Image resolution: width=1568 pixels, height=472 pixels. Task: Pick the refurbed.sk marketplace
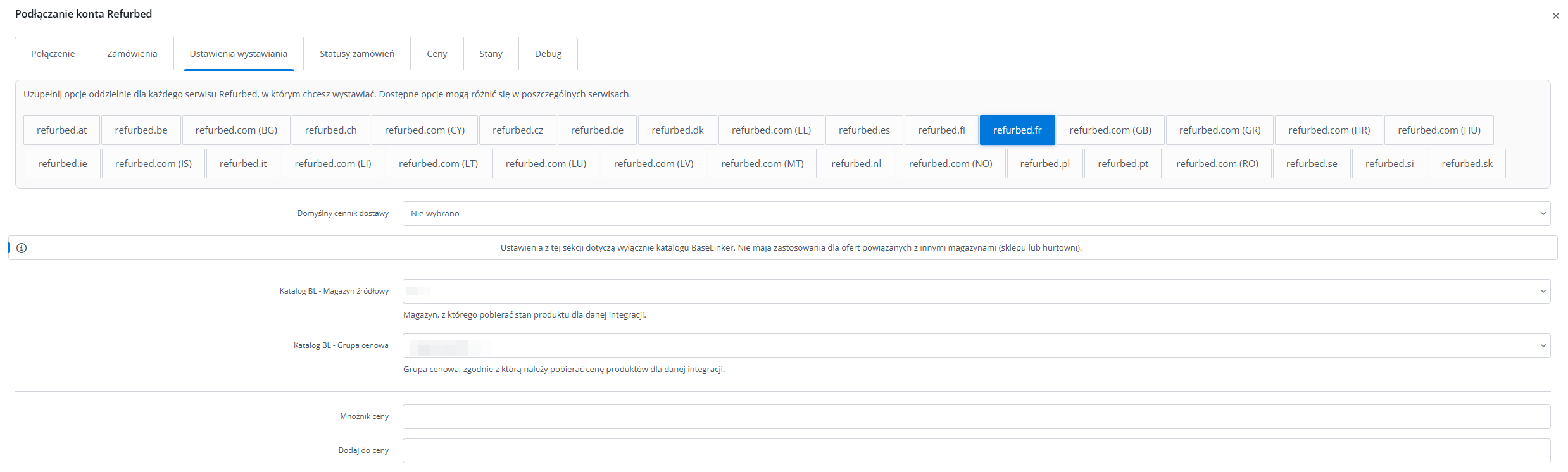click(x=1467, y=164)
